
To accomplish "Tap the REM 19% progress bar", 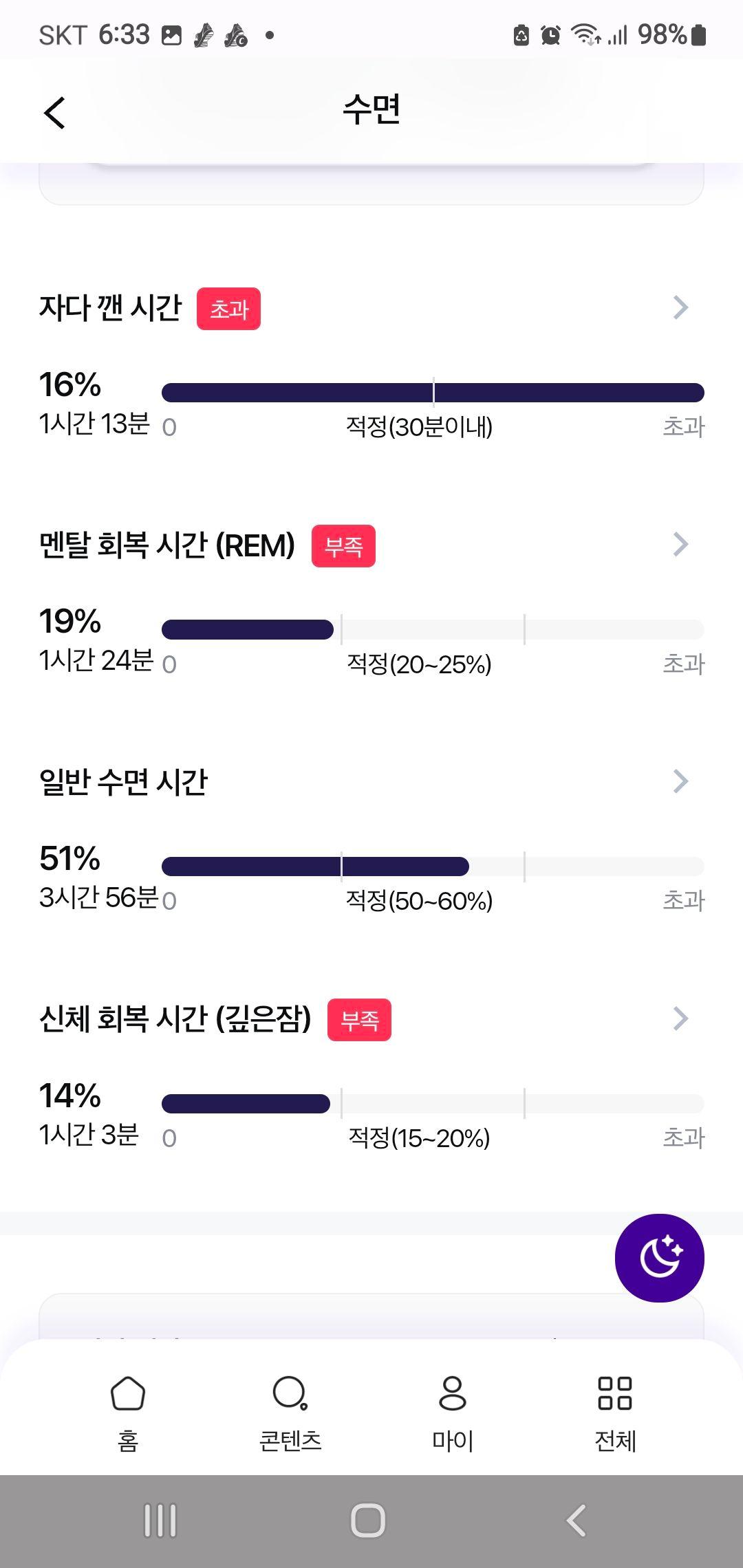I will coord(433,629).
